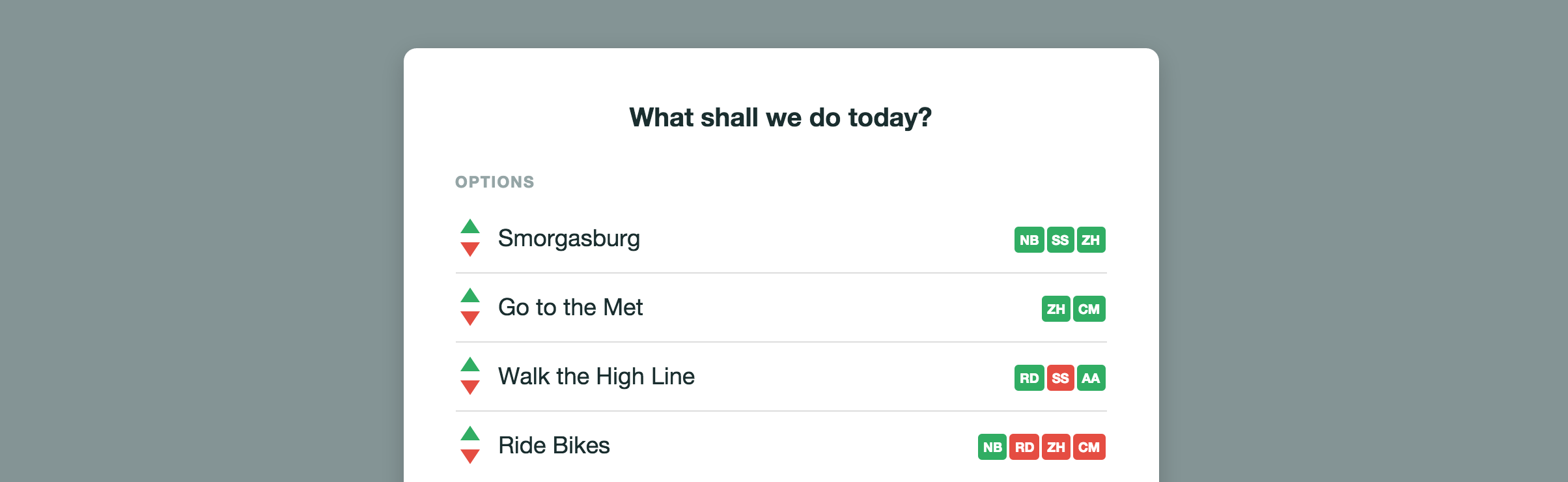1568x482 pixels.
Task: Click green NB badge on Ride Bikes
Action: pyautogui.click(x=992, y=447)
